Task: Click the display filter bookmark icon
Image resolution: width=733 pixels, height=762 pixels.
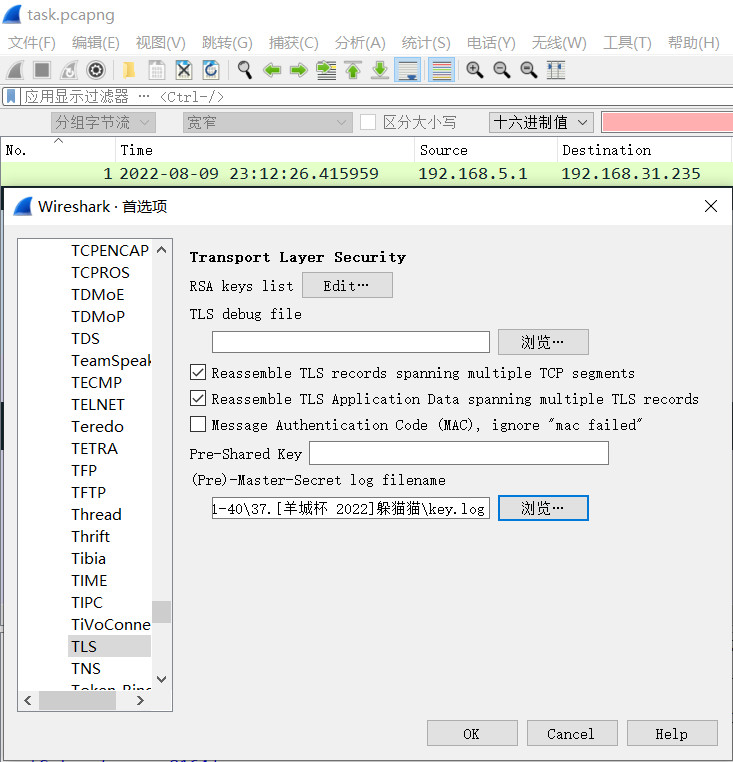Action: 11,96
